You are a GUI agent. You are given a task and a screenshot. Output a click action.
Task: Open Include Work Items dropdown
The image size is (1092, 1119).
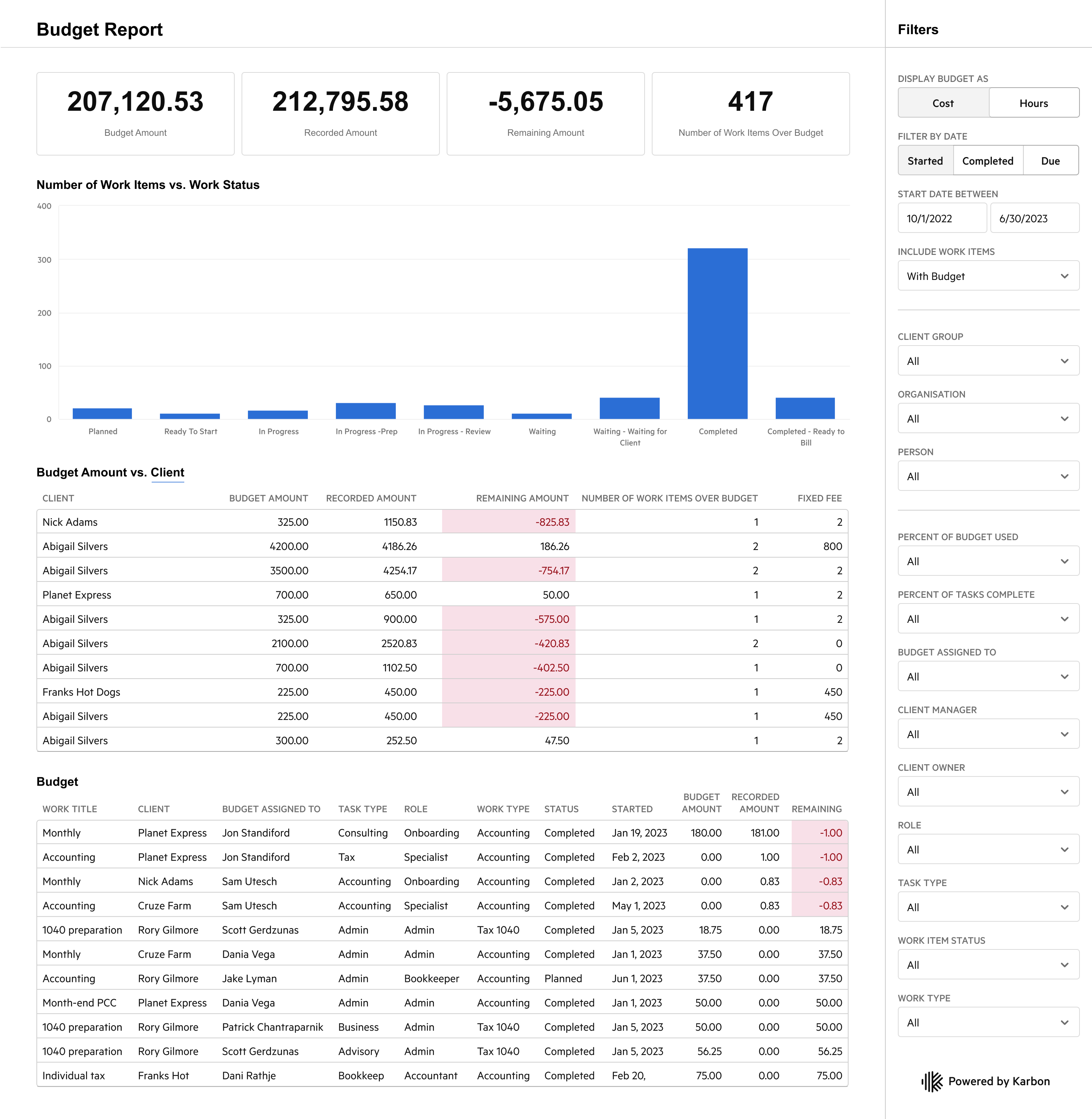pos(988,276)
